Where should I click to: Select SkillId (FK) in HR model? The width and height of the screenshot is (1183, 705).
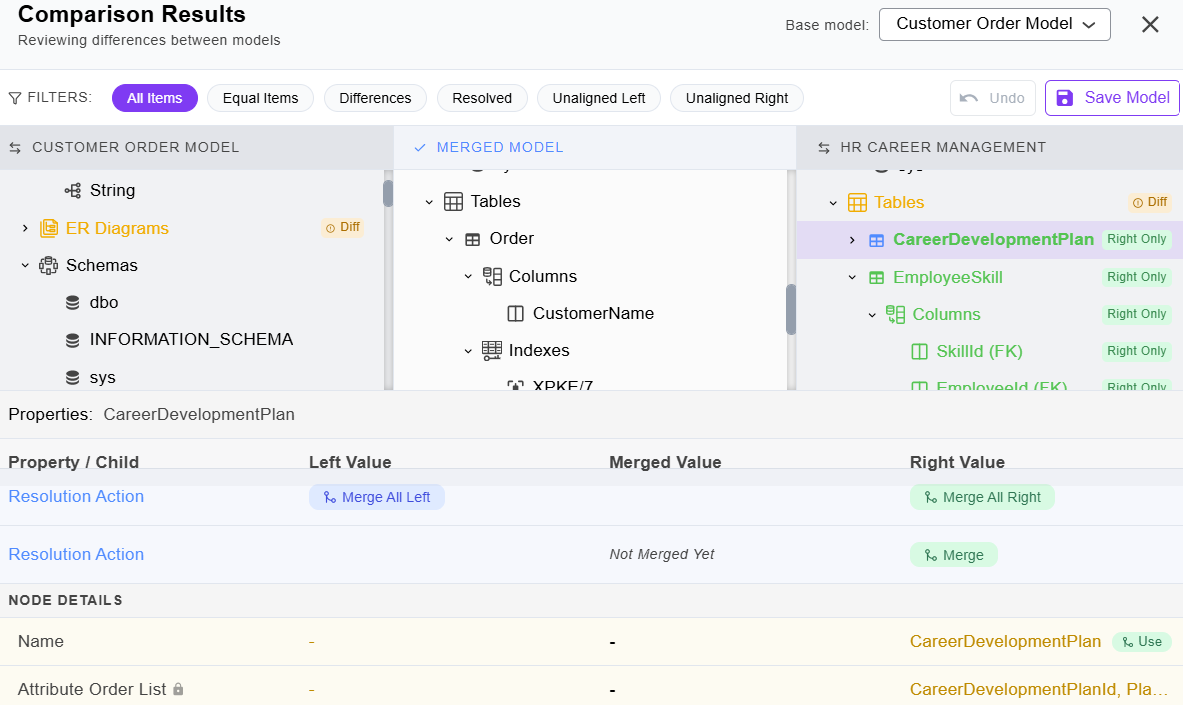click(x=989, y=352)
